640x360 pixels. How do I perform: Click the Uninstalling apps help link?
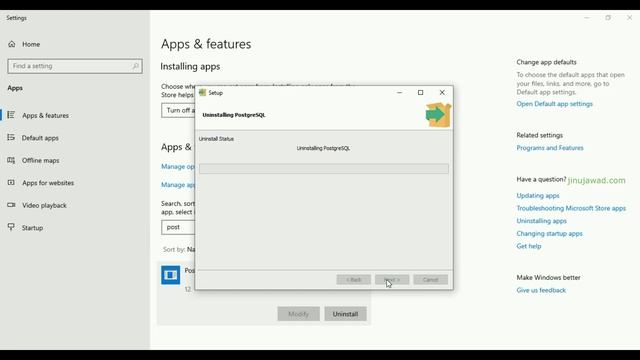click(541, 221)
